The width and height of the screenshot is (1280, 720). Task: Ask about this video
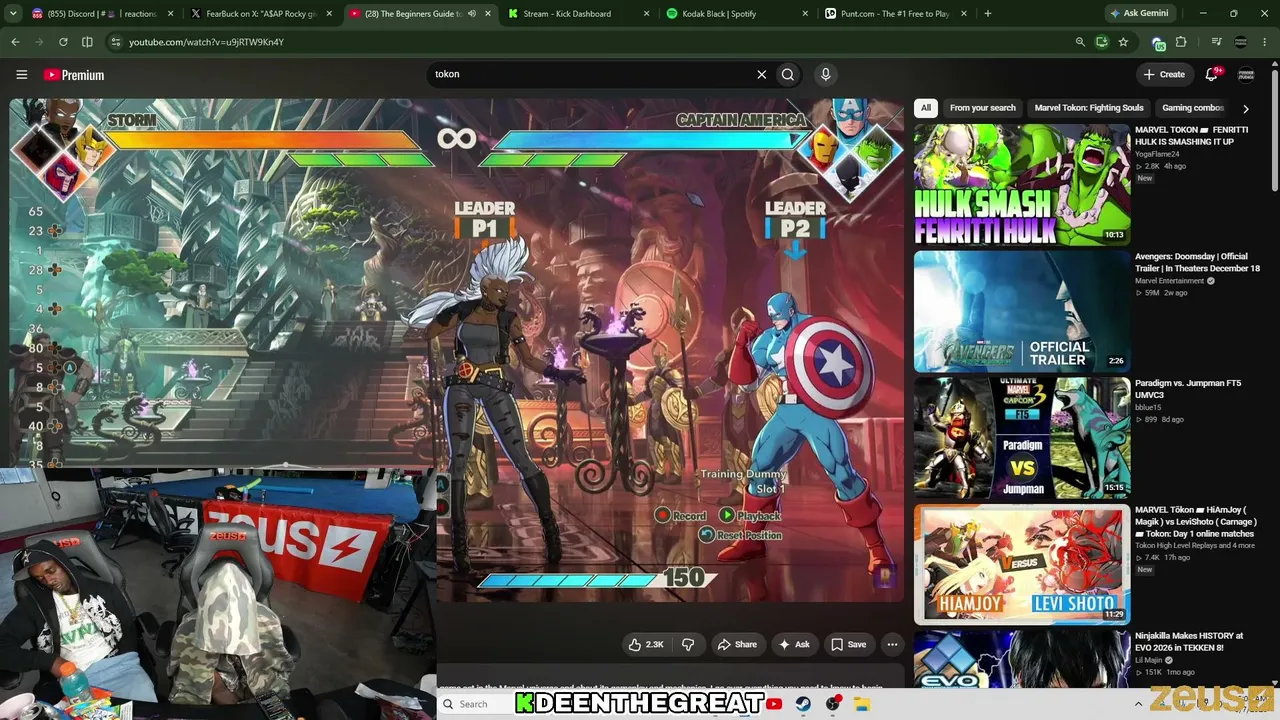click(x=794, y=645)
